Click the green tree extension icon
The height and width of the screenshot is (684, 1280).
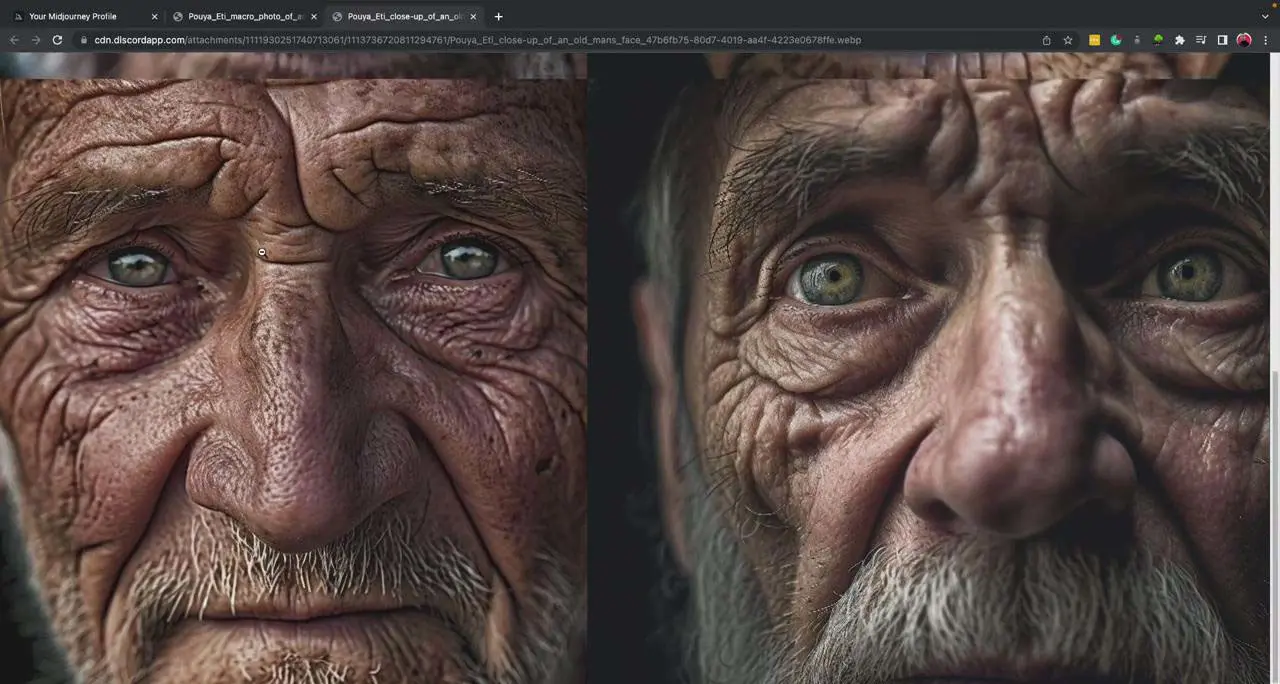tap(1158, 40)
